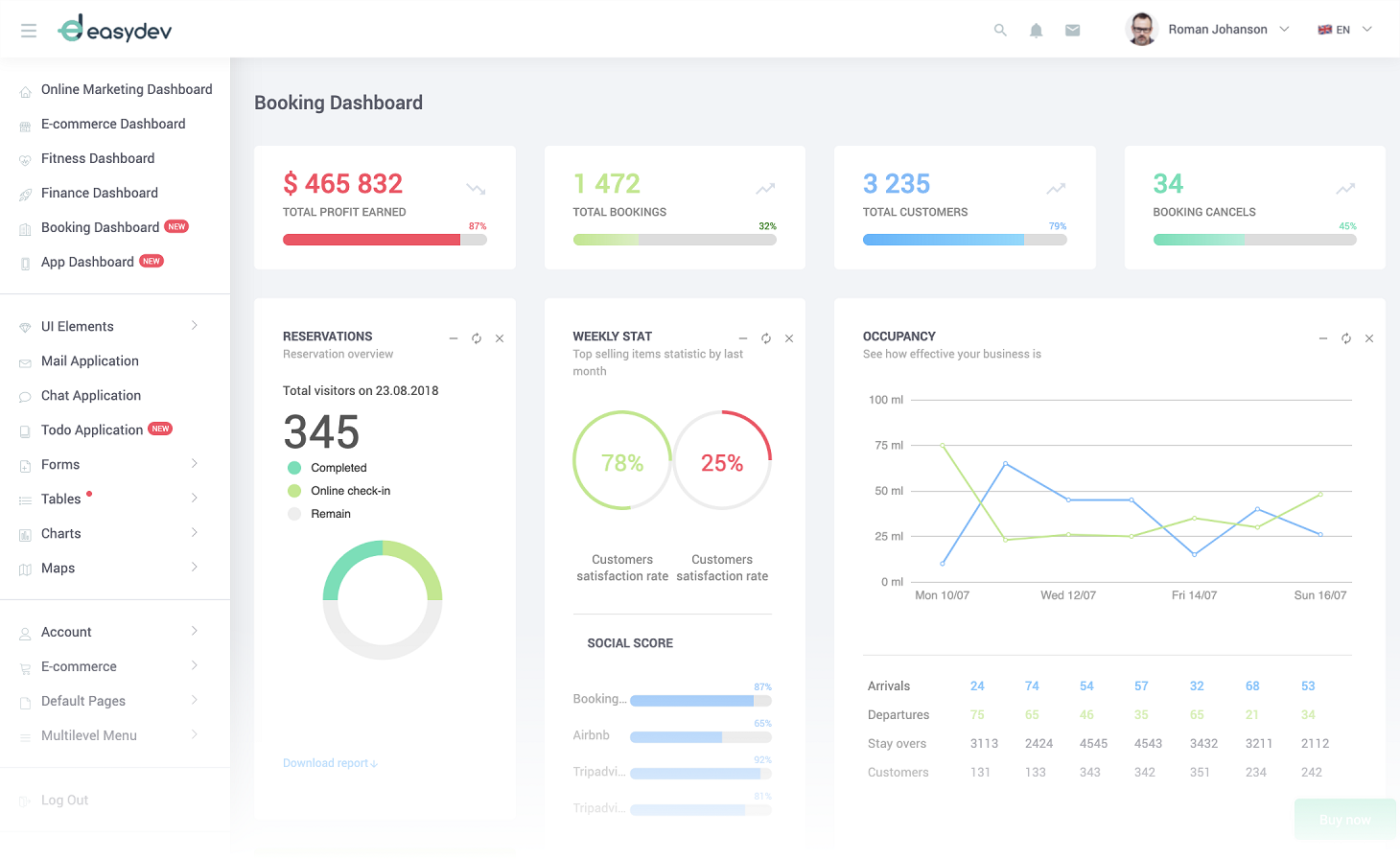Screen dimensions: 1400x859
Task: Click the search magnifier icon
Action: (x=1000, y=31)
